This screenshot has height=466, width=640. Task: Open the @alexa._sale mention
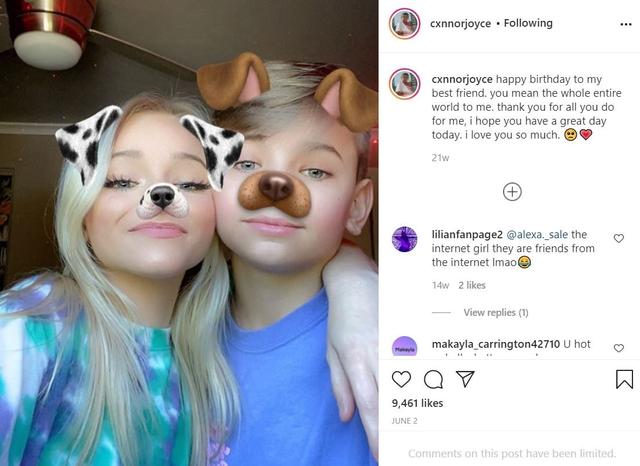tap(537, 235)
